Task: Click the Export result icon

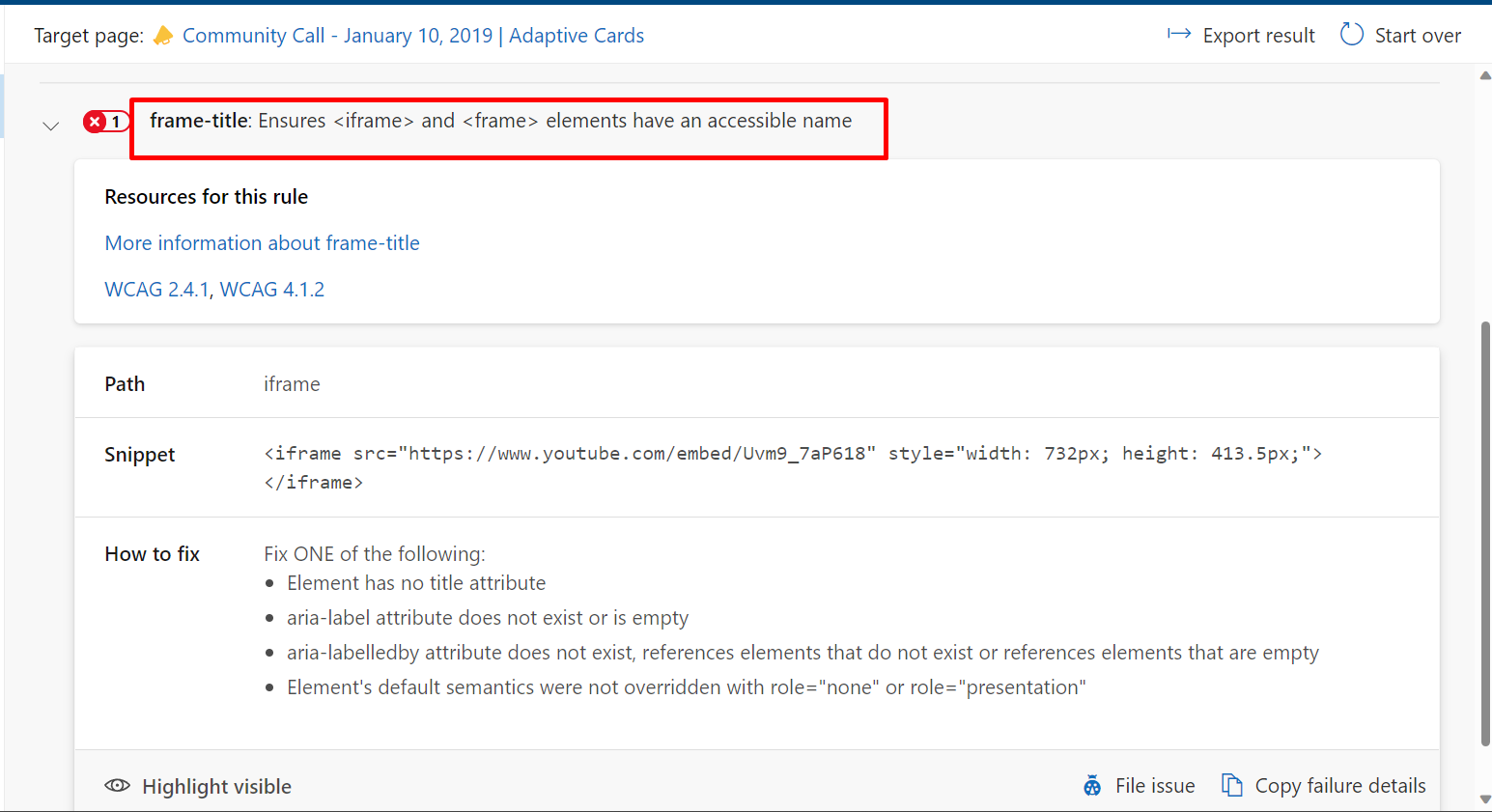Action: pos(1179,33)
